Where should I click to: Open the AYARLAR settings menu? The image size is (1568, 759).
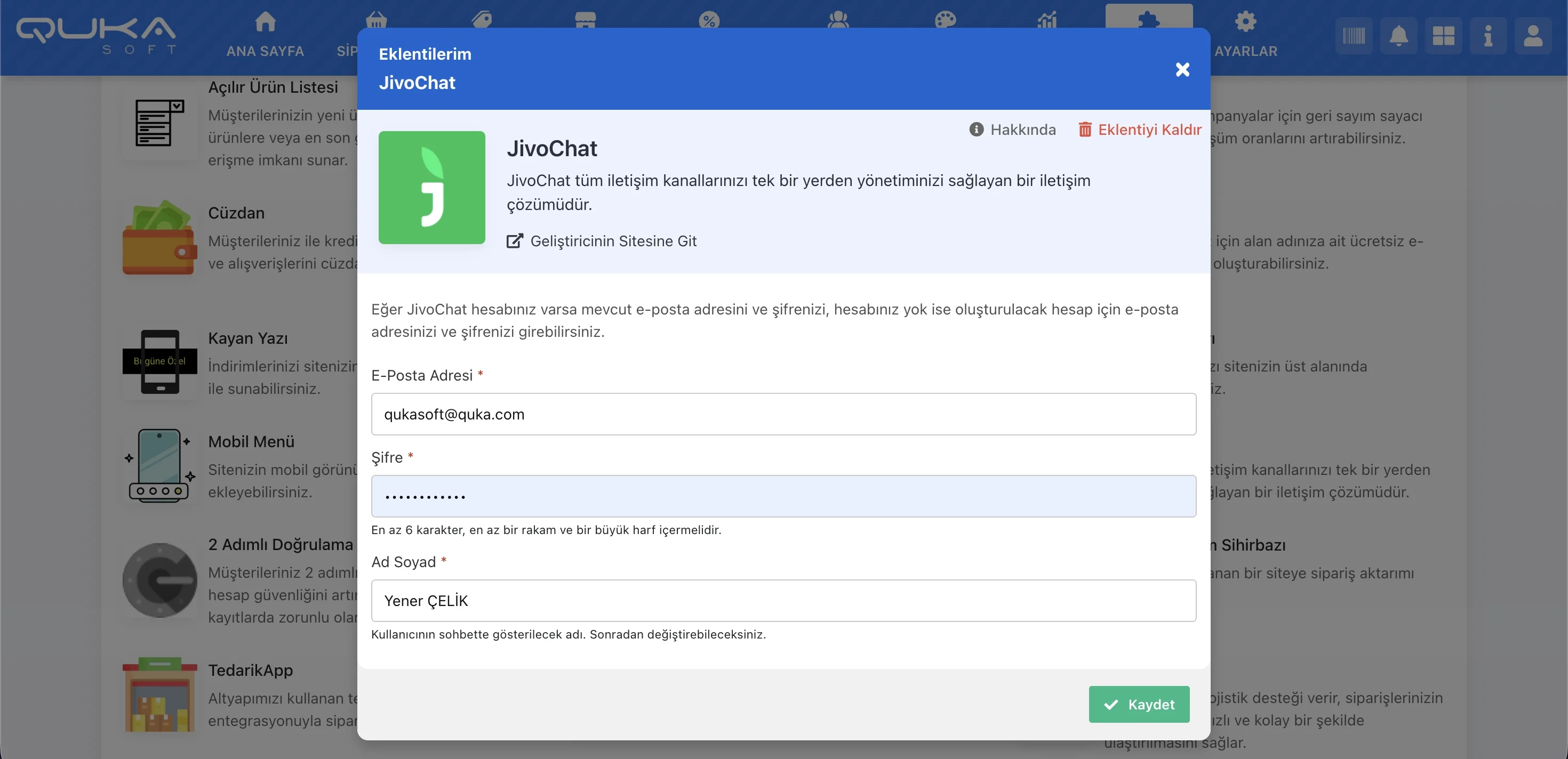(1245, 35)
